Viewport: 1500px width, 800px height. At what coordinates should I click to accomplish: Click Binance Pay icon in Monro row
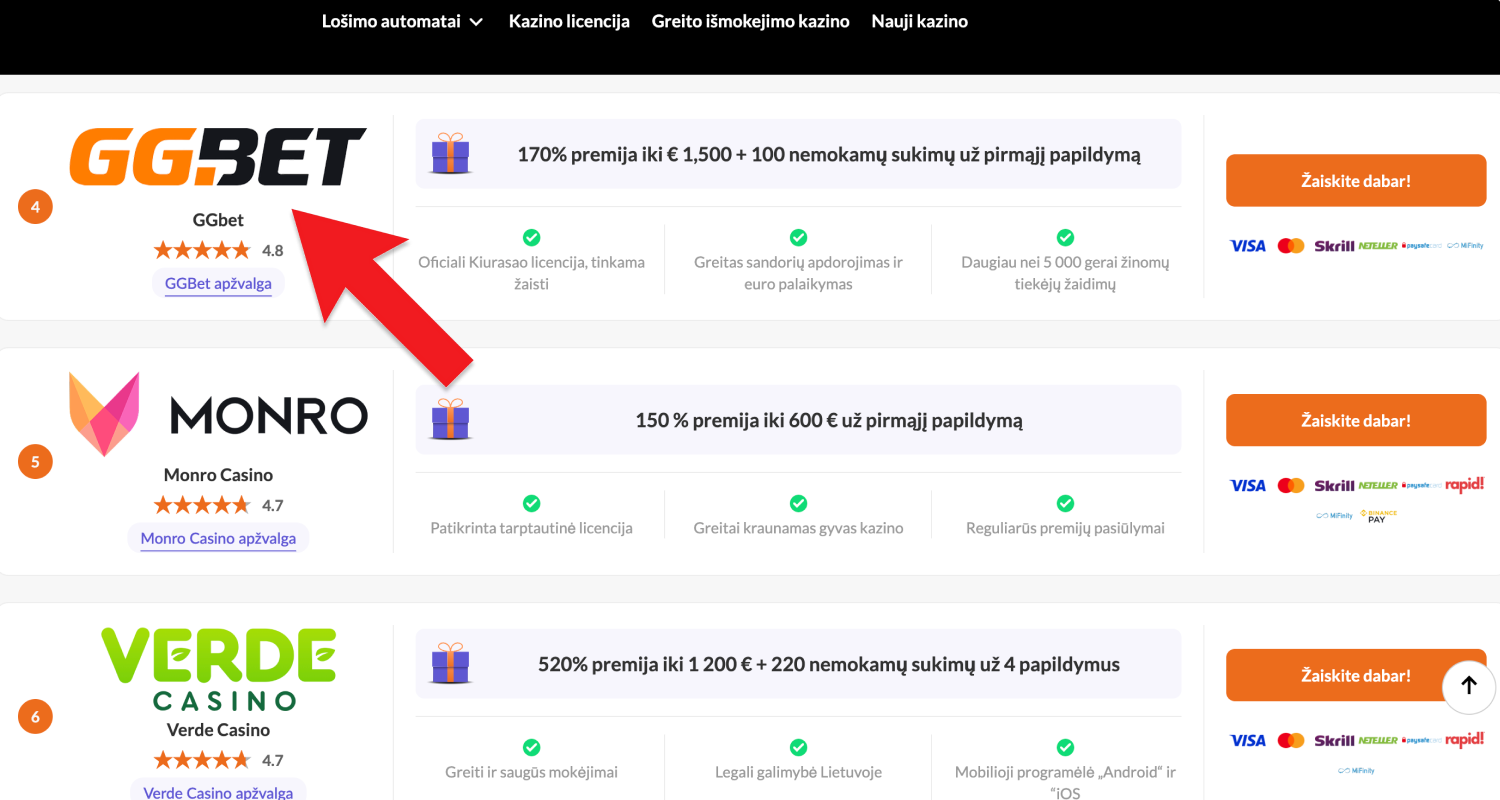pyautogui.click(x=1378, y=516)
